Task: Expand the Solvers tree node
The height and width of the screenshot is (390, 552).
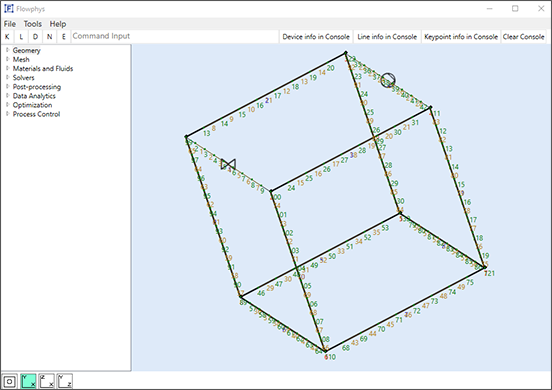Action: (7, 77)
